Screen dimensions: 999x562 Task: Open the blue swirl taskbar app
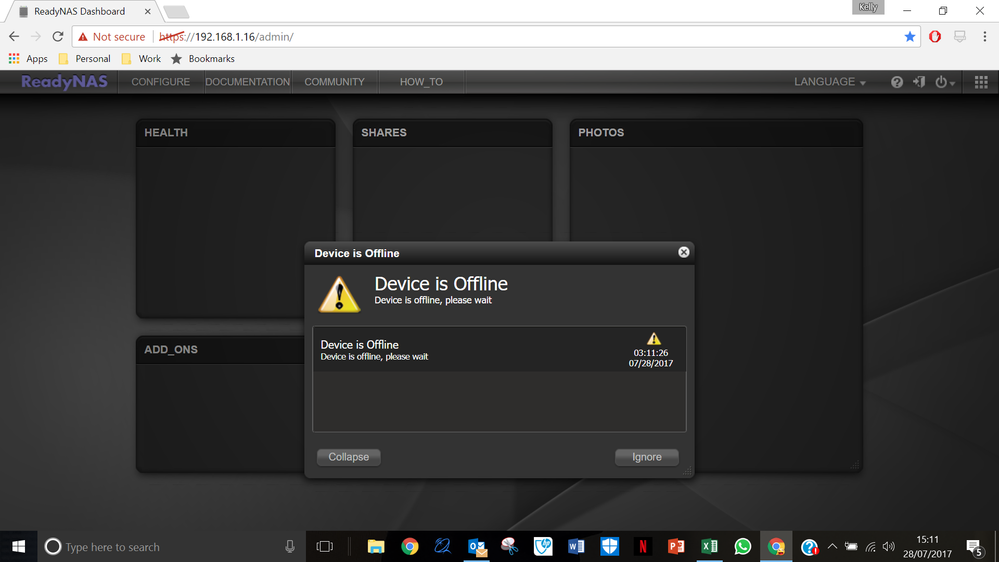443,547
